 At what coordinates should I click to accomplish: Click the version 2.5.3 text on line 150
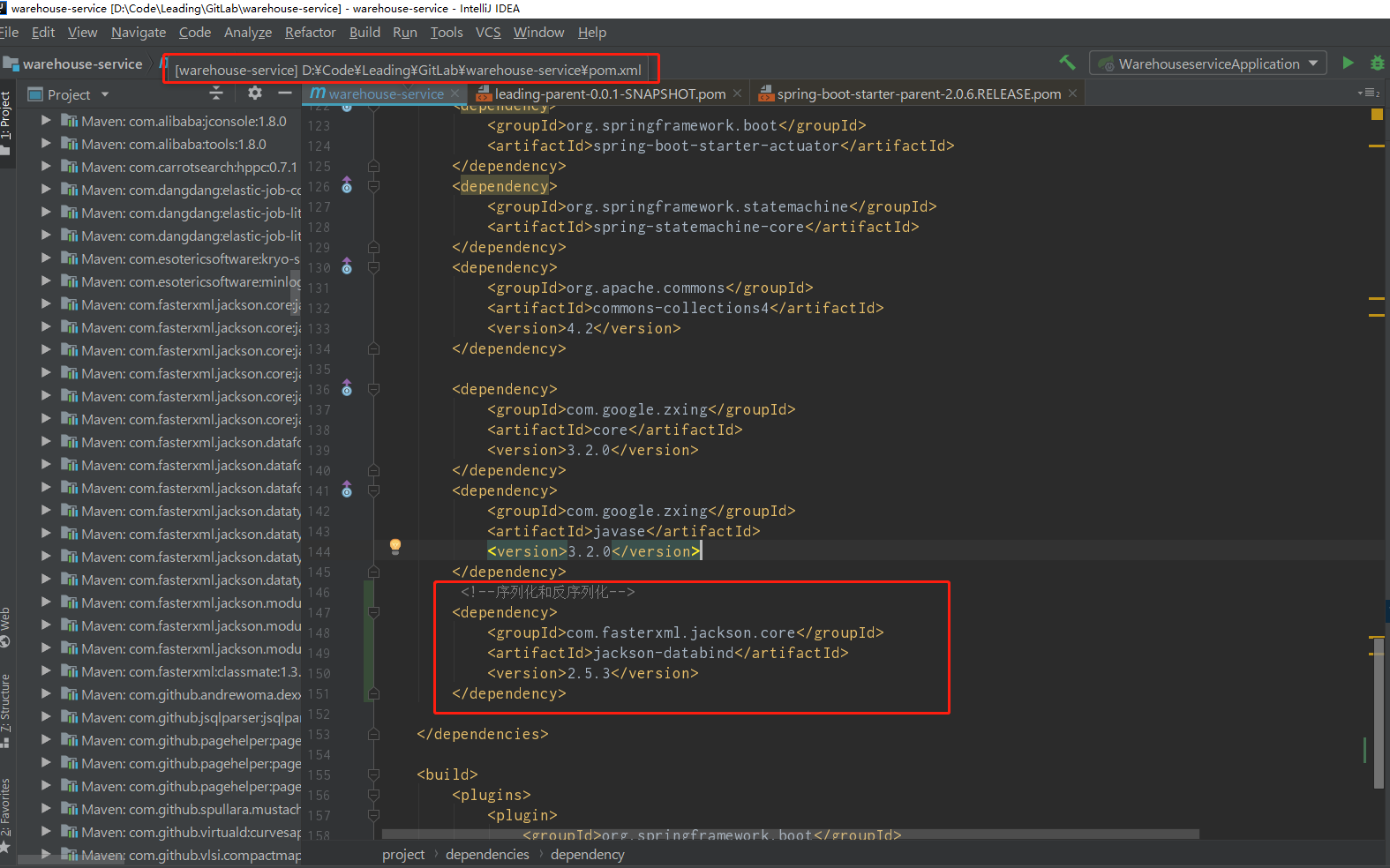point(589,673)
